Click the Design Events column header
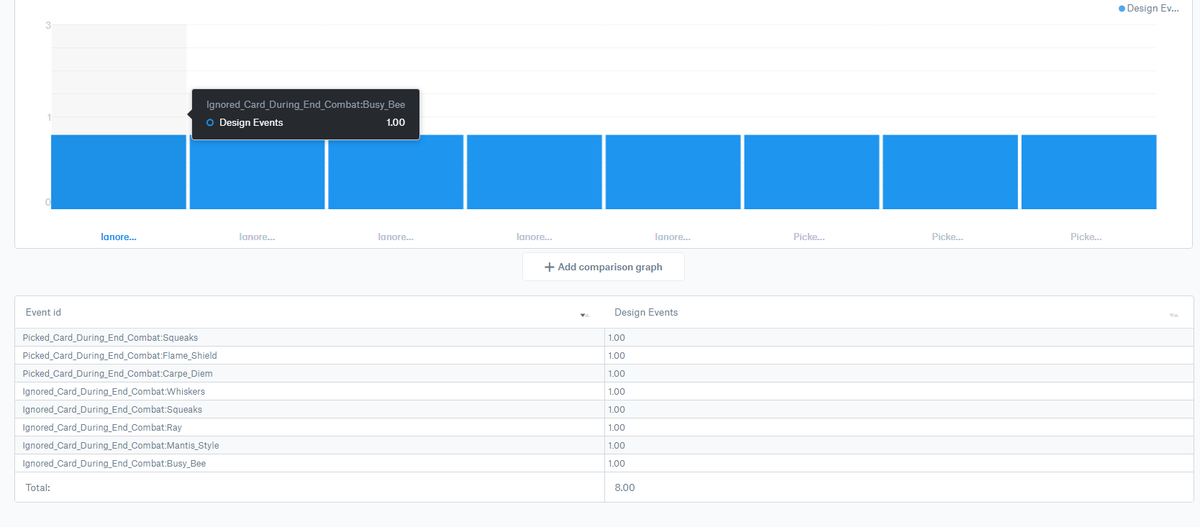1200x527 pixels. pos(646,313)
